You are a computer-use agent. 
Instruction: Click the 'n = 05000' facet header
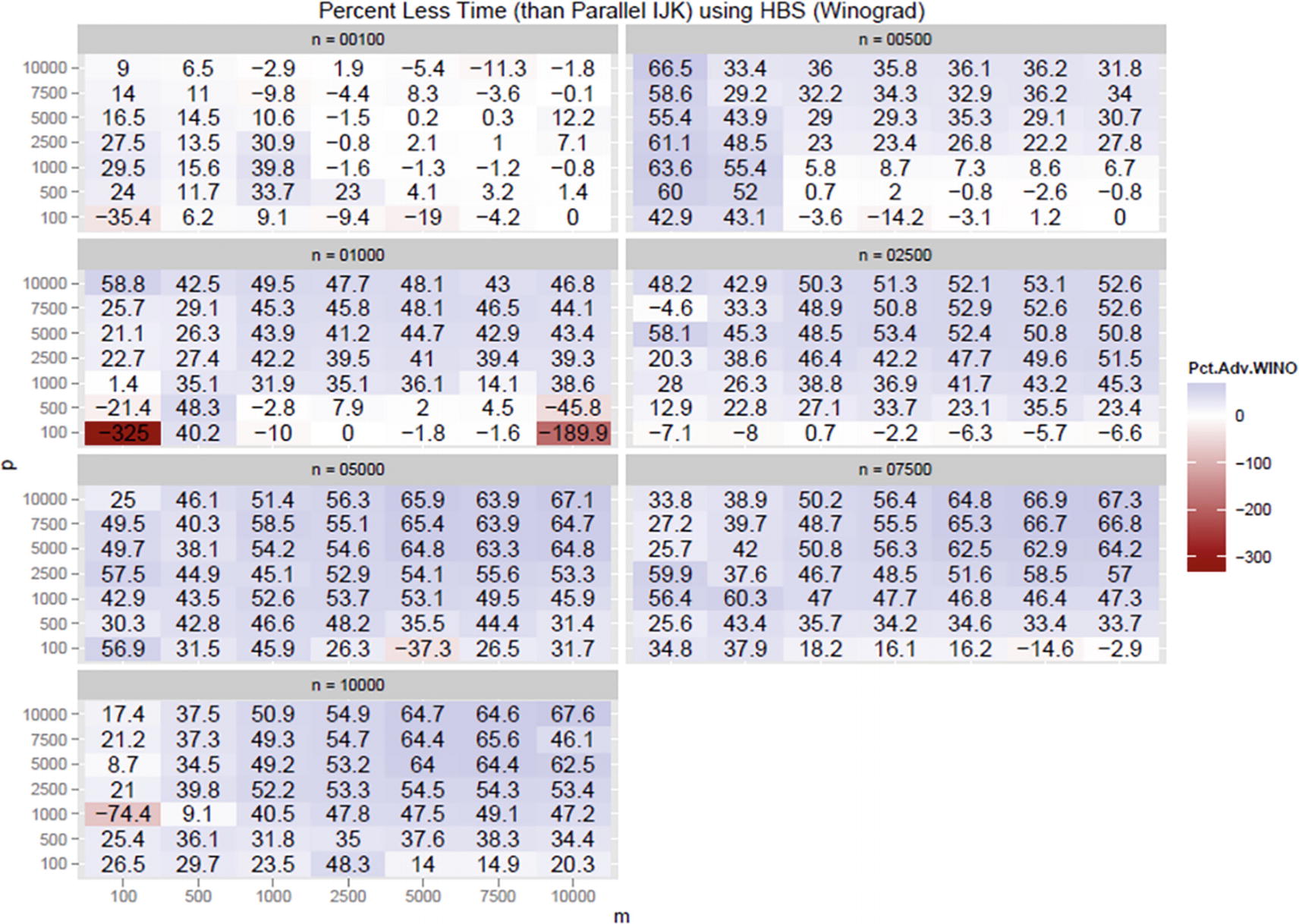point(348,470)
